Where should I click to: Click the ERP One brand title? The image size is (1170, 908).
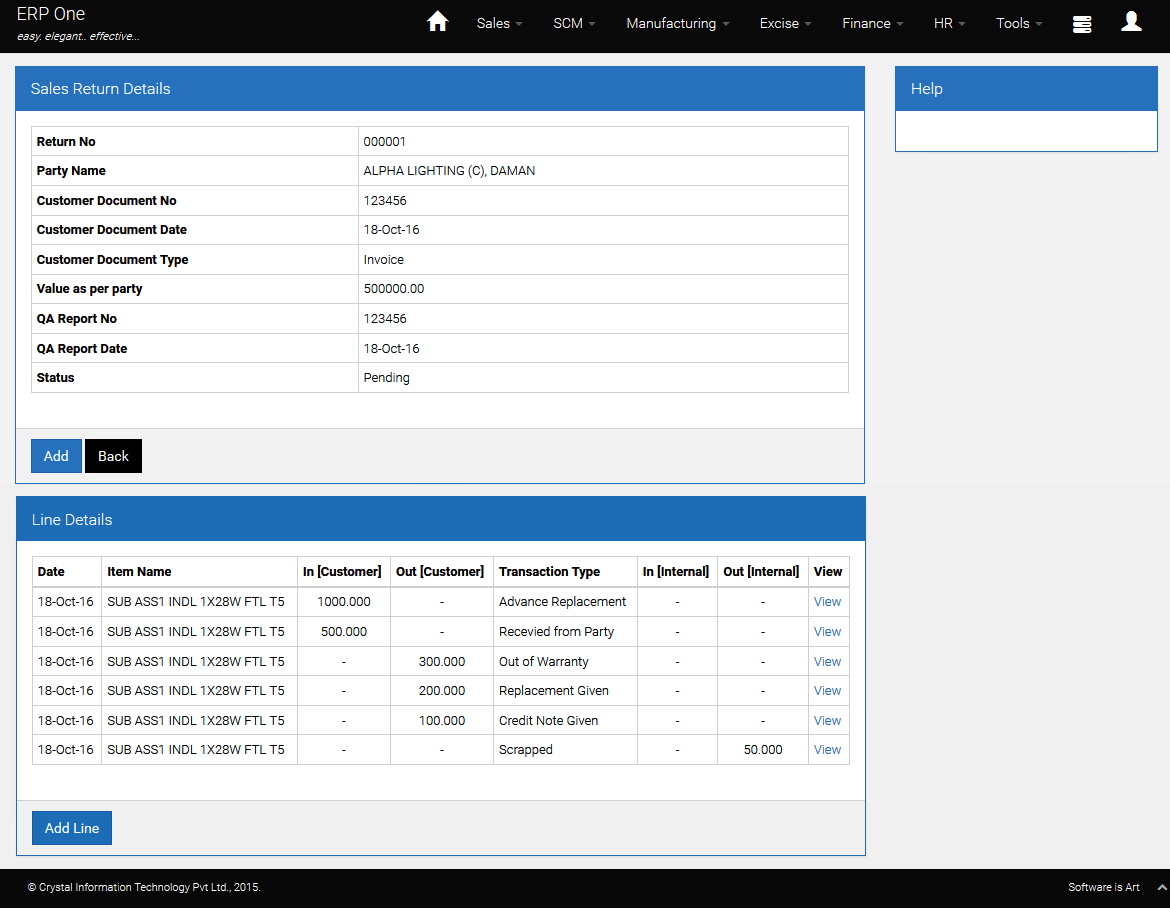51,14
